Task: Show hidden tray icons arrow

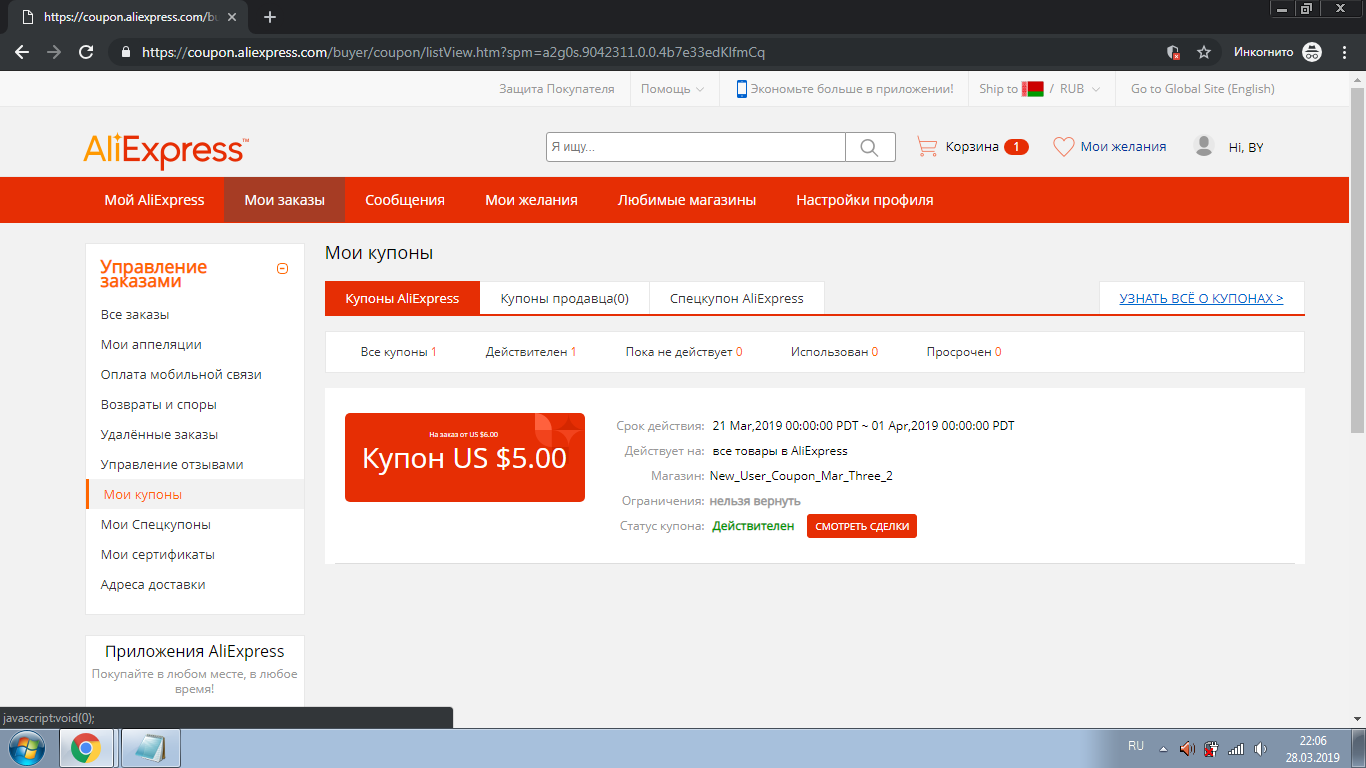Action: click(x=1163, y=748)
